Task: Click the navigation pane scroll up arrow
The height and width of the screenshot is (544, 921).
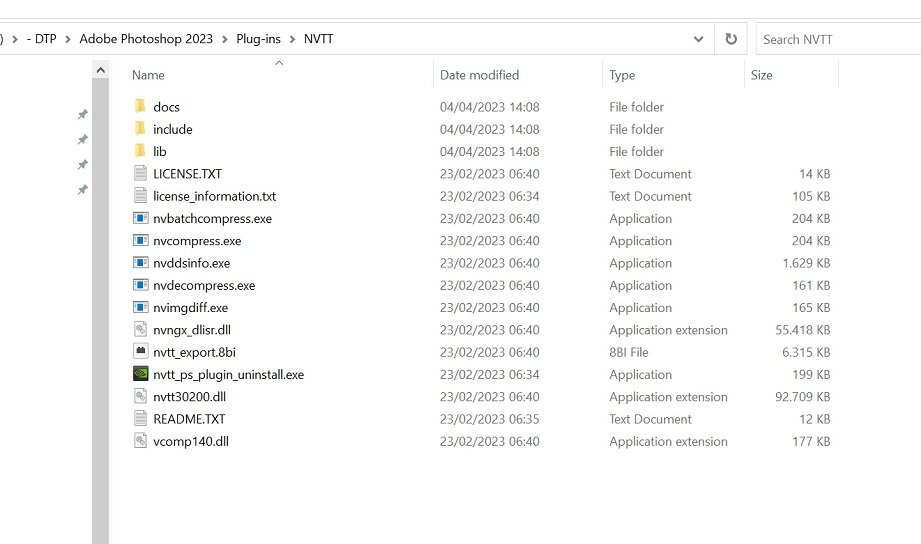Action: [100, 70]
